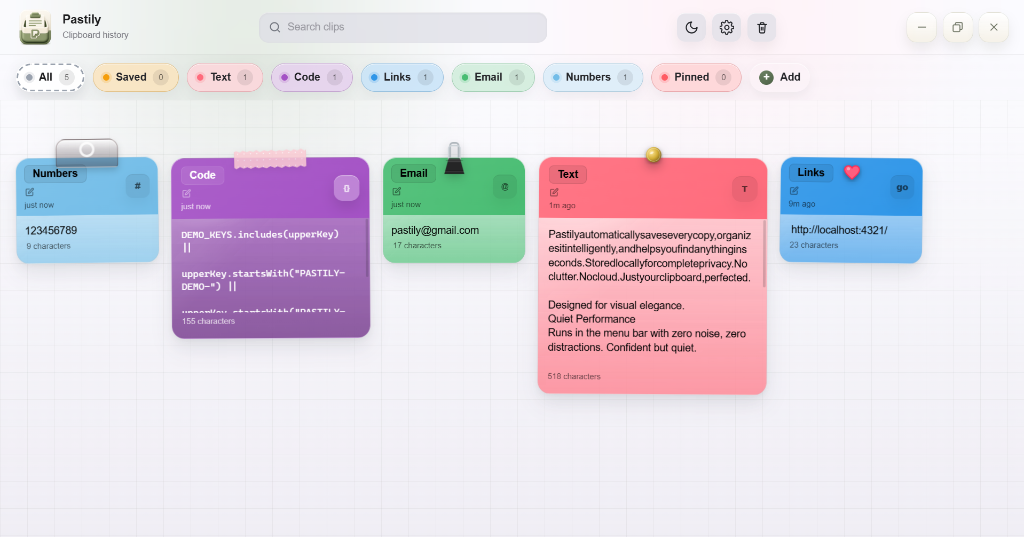The image size is (1024, 537).
Task: Edit the Numbers clip via pencil icon
Action: [x=29, y=192]
